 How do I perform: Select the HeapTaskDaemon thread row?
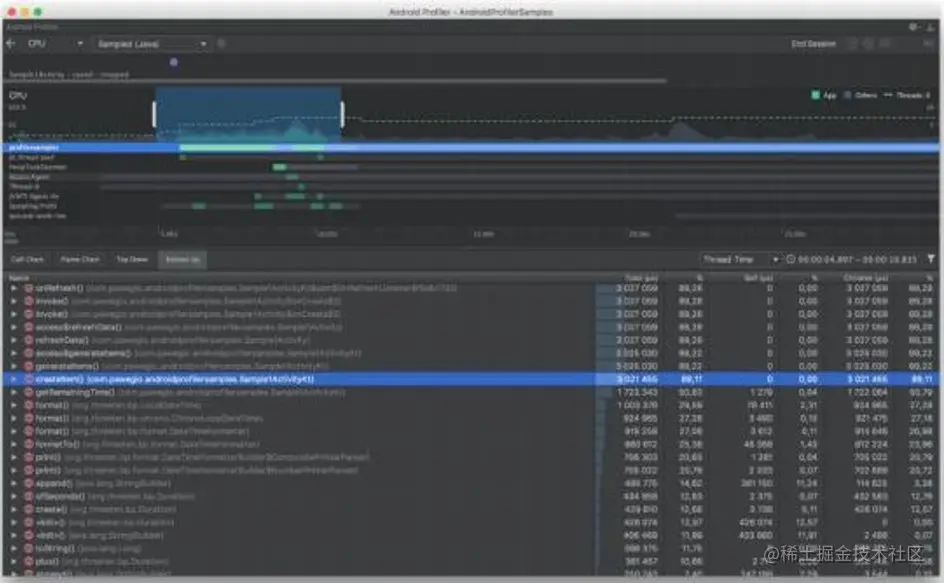click(x=471, y=167)
